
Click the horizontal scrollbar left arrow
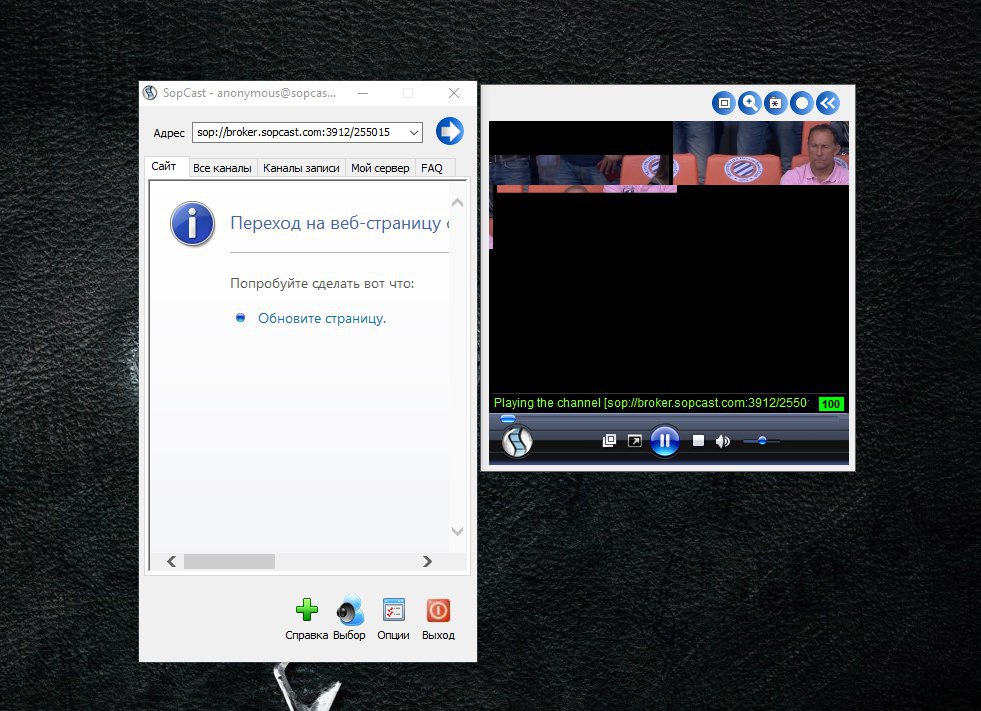(x=171, y=561)
